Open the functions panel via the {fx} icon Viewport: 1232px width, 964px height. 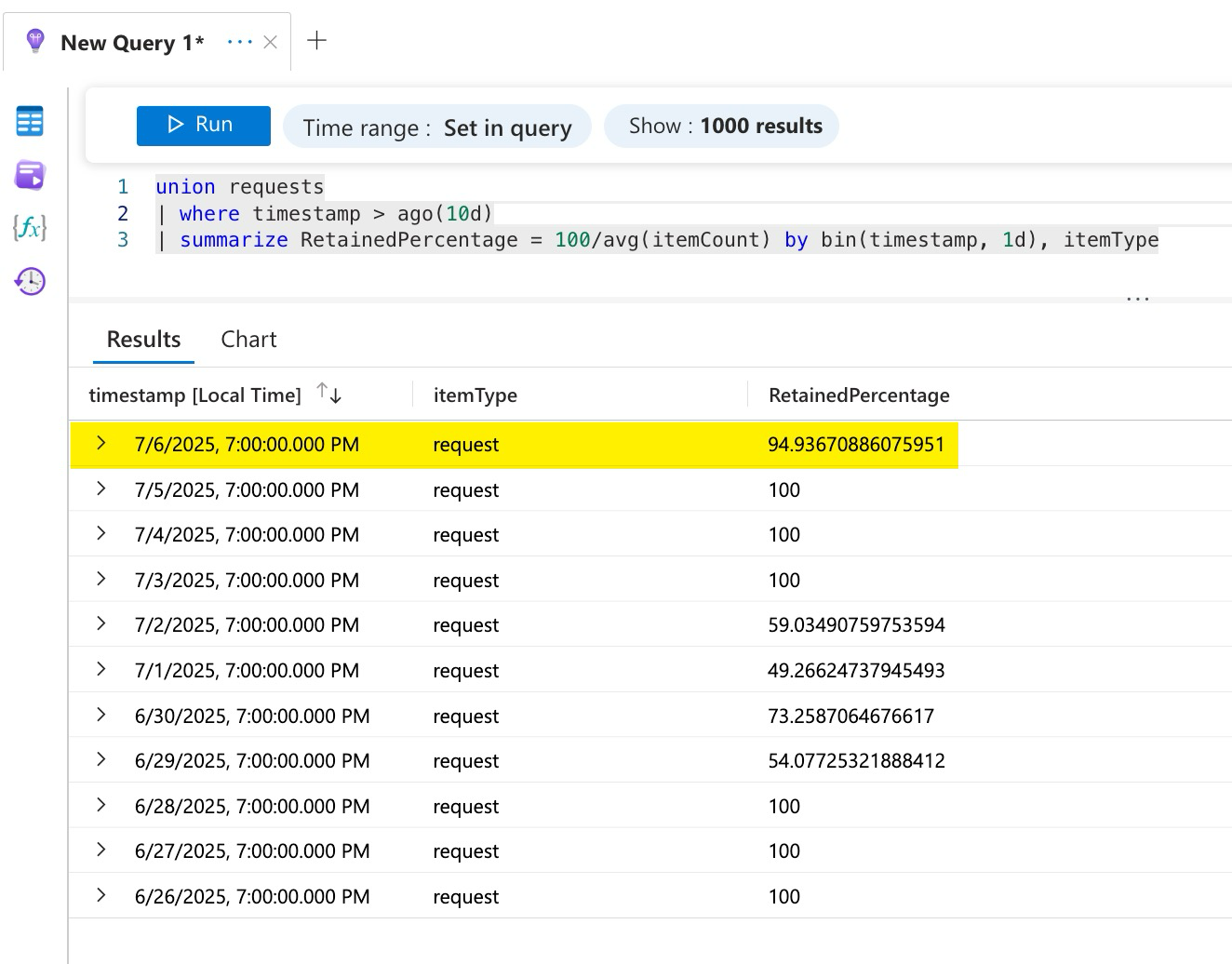29,227
